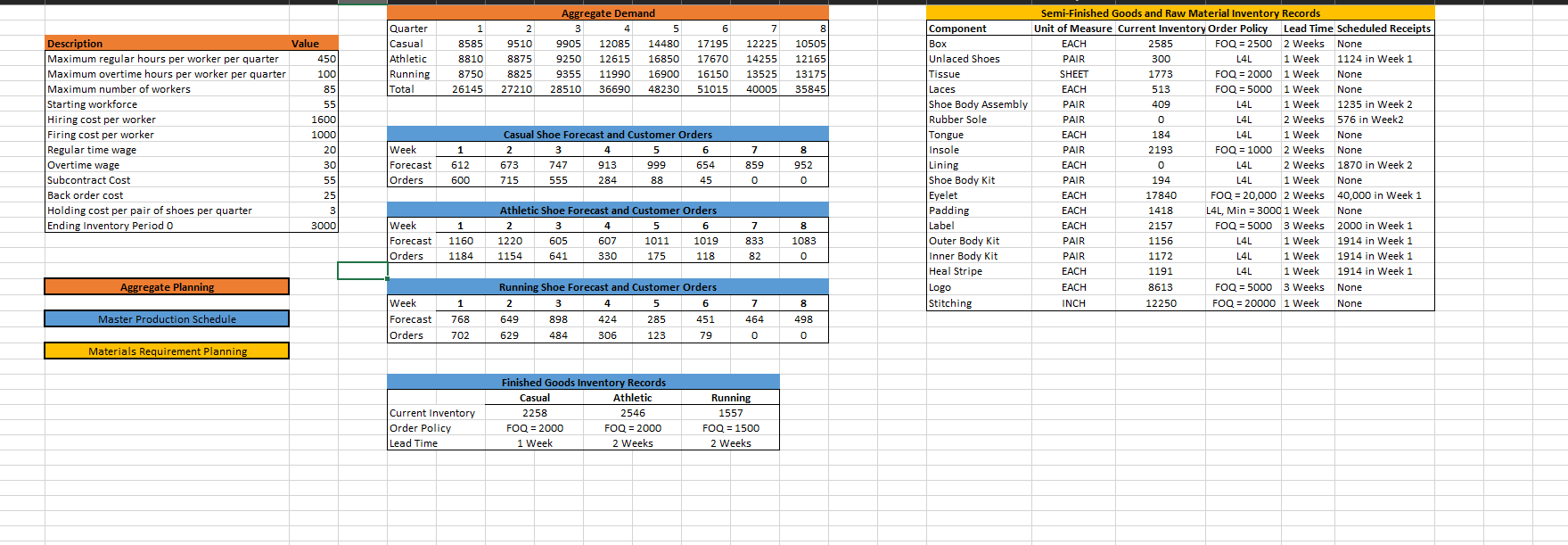Select Casual current inventory value 2258
The image size is (1568, 545).
point(535,413)
